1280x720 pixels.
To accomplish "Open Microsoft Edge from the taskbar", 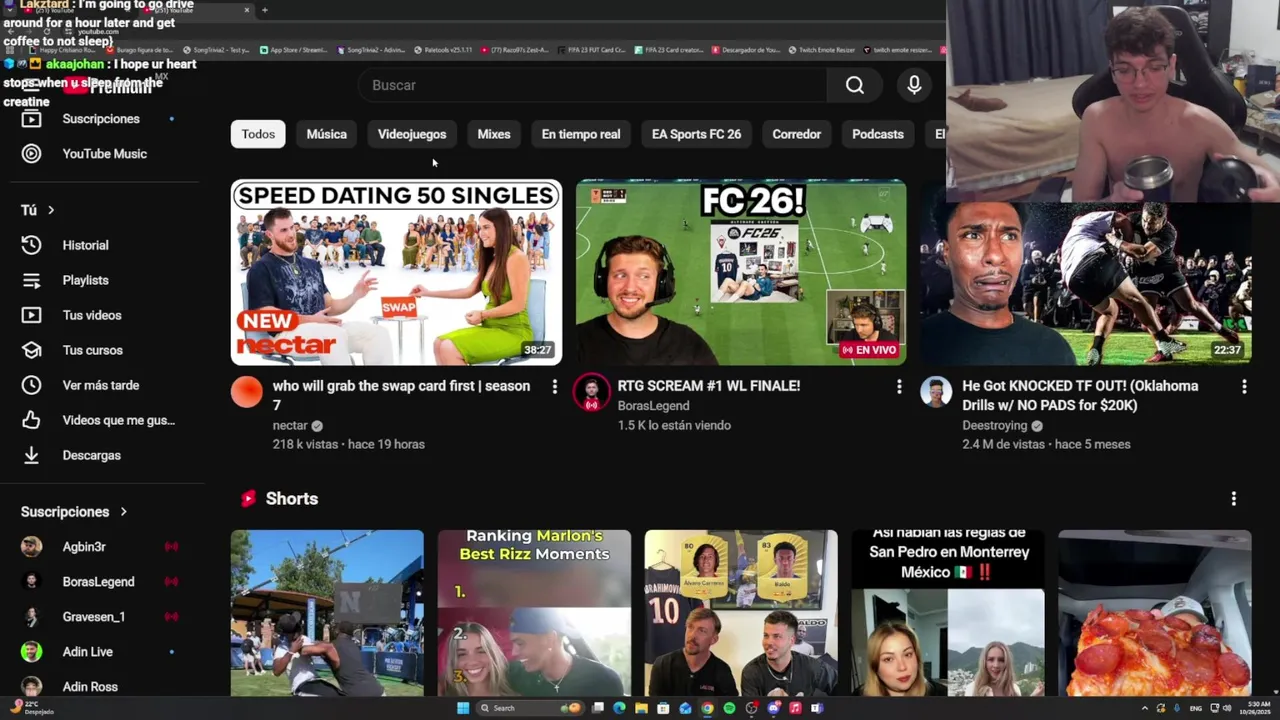I will (x=619, y=708).
